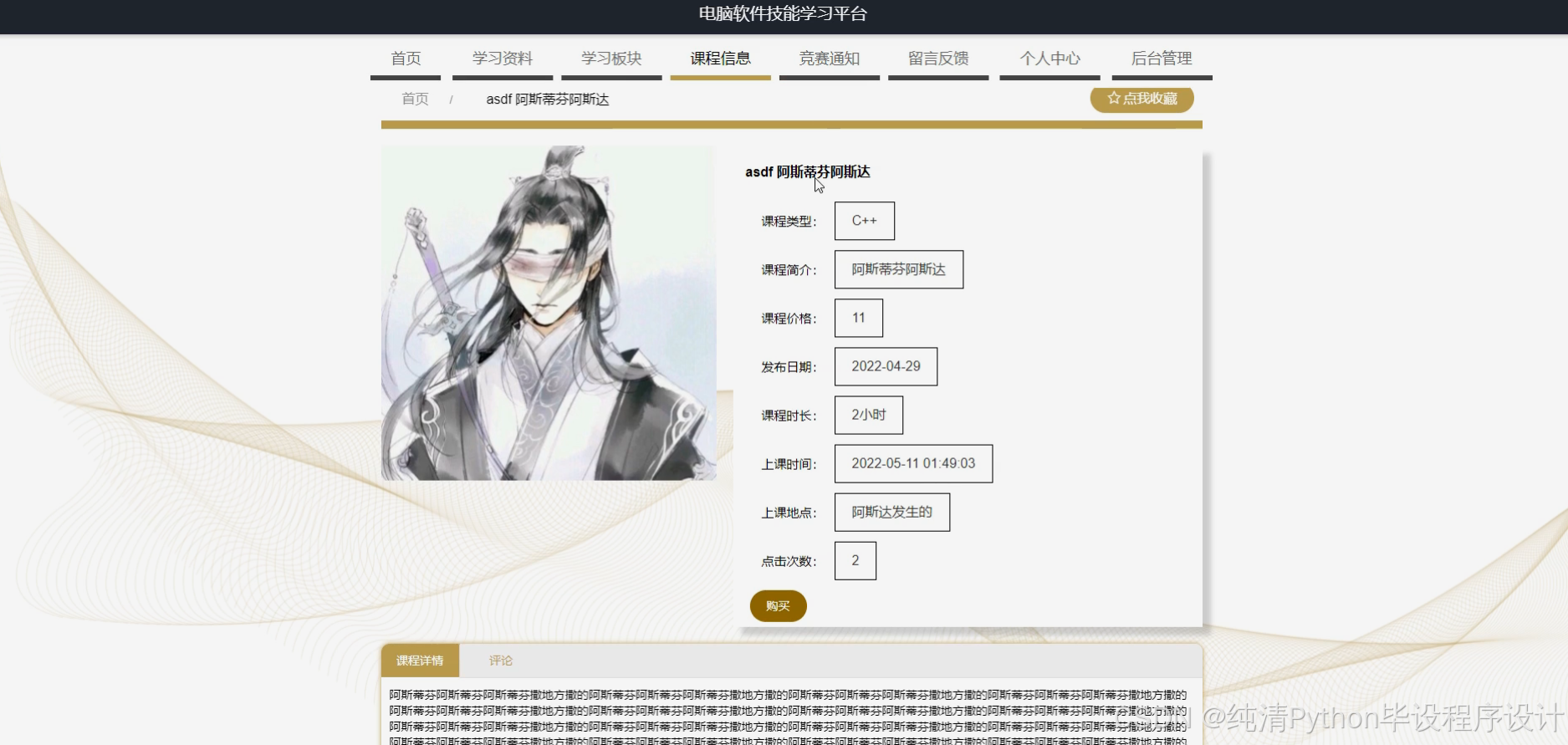Click the 上课地点 label
The width and height of the screenshot is (1568, 745).
tap(789, 513)
